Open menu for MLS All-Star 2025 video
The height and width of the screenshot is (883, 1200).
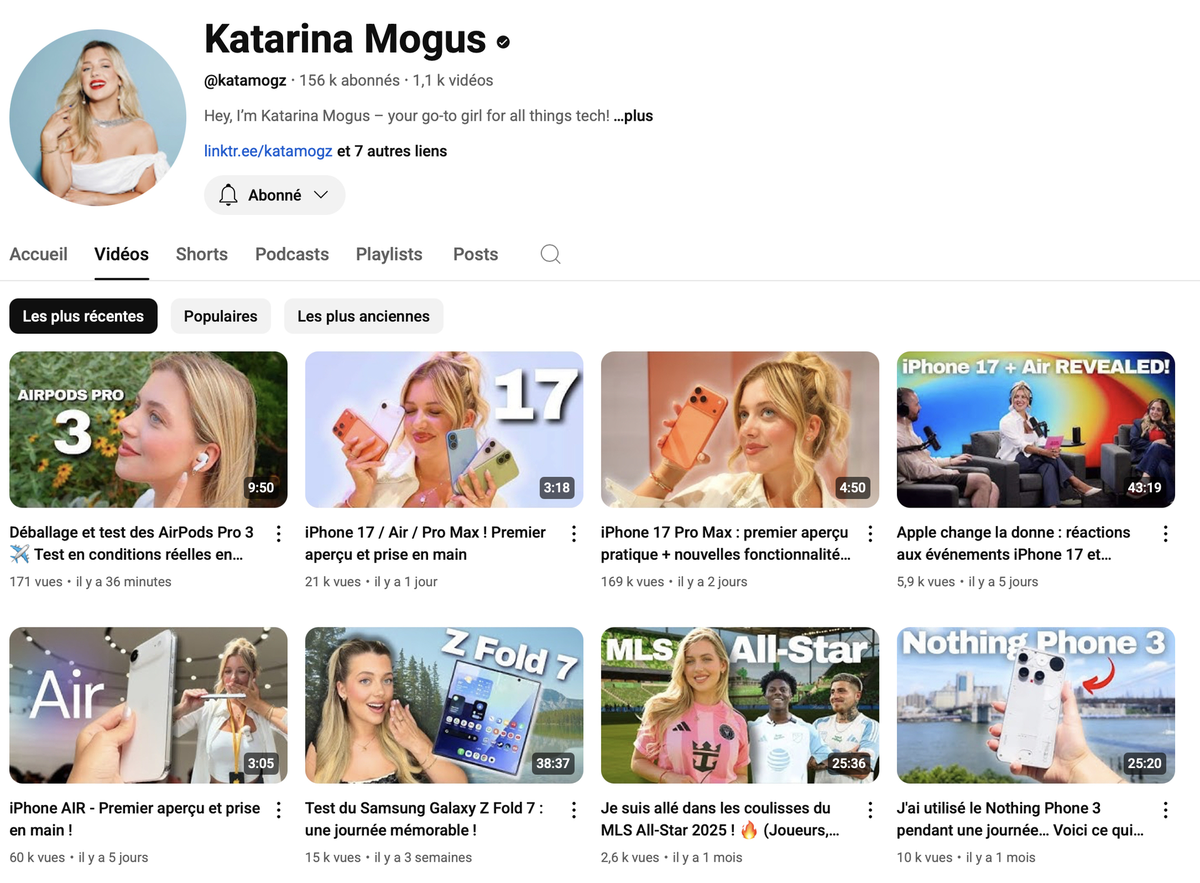coord(870,810)
